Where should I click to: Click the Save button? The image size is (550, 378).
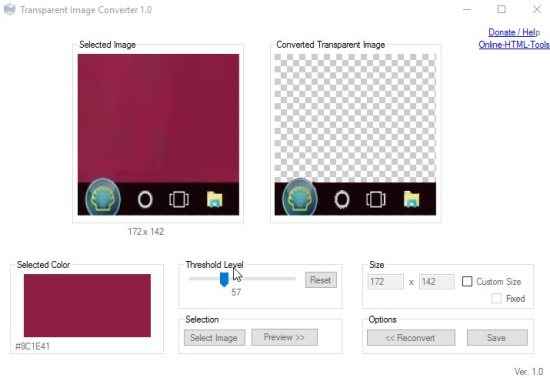[497, 338]
